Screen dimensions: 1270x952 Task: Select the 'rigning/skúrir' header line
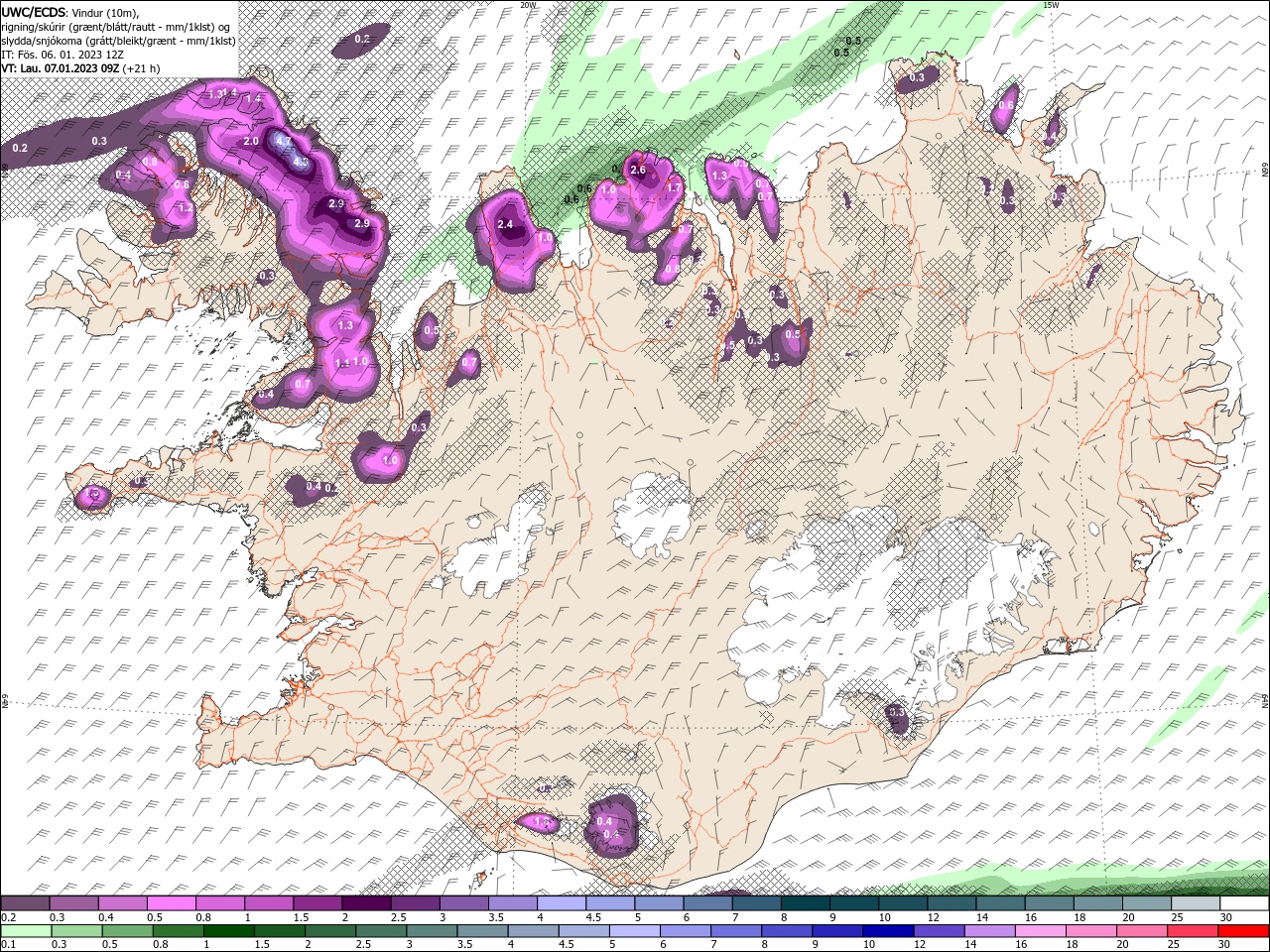click(117, 26)
